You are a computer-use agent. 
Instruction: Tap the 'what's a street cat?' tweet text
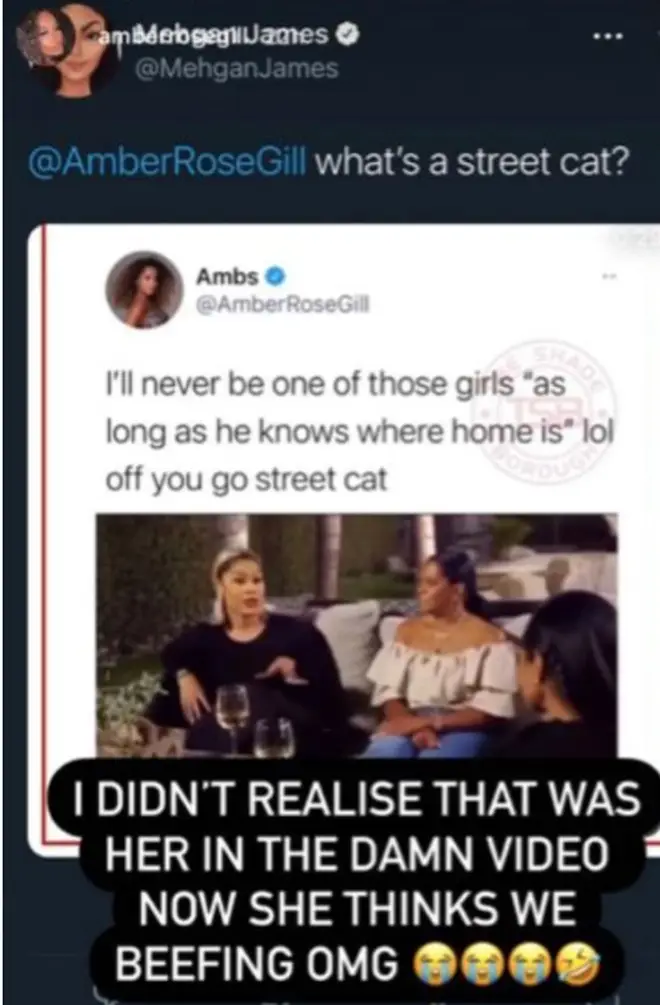point(472,162)
